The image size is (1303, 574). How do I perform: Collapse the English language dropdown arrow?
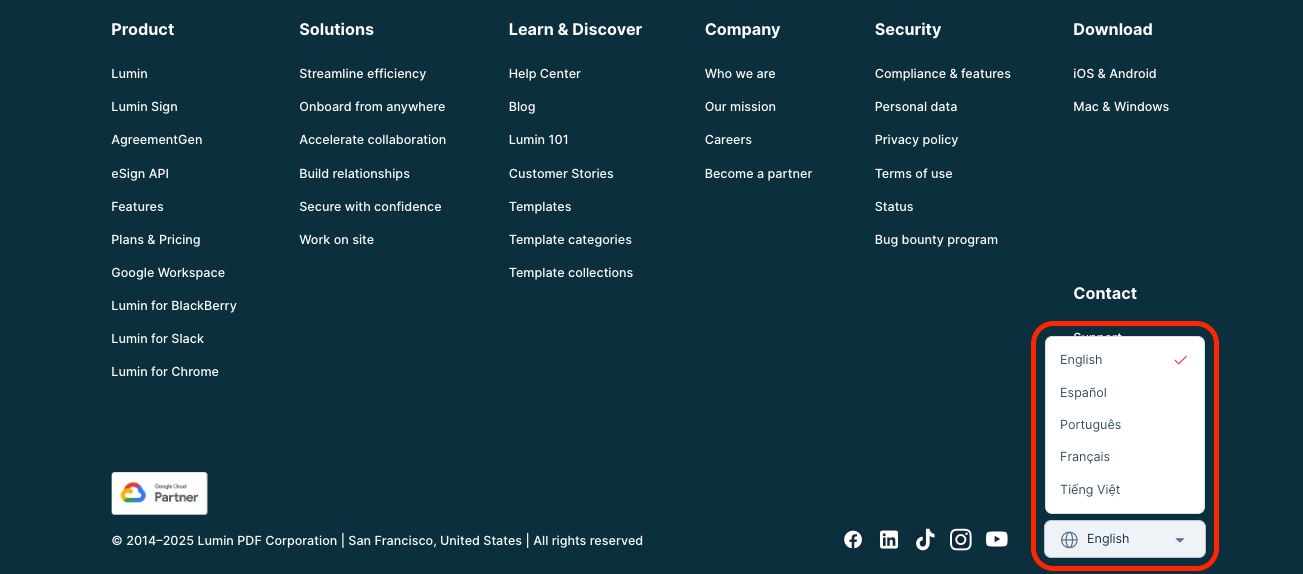click(x=1180, y=540)
